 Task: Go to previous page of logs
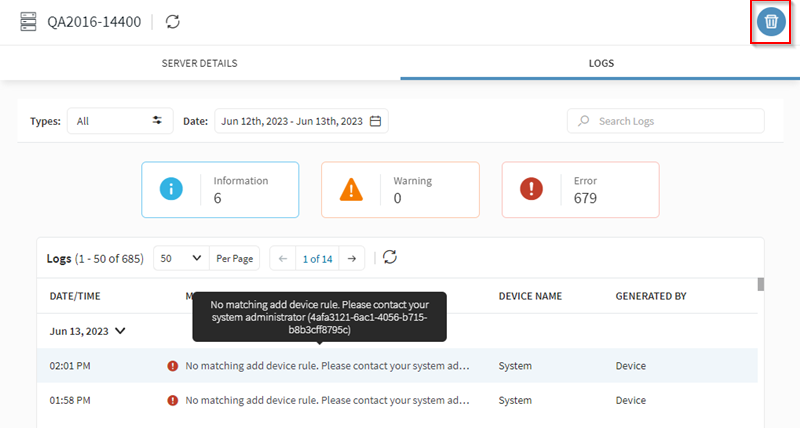click(283, 258)
